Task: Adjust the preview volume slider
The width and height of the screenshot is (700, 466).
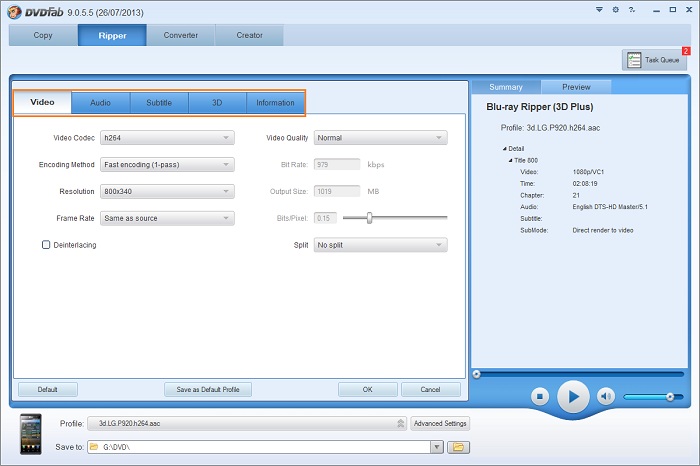Action: coord(670,396)
